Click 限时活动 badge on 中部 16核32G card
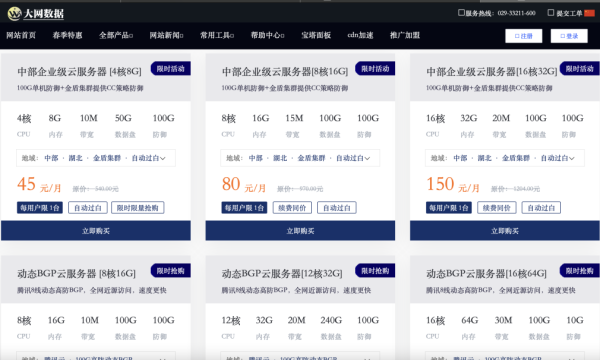The width and height of the screenshot is (600, 360). [579, 69]
